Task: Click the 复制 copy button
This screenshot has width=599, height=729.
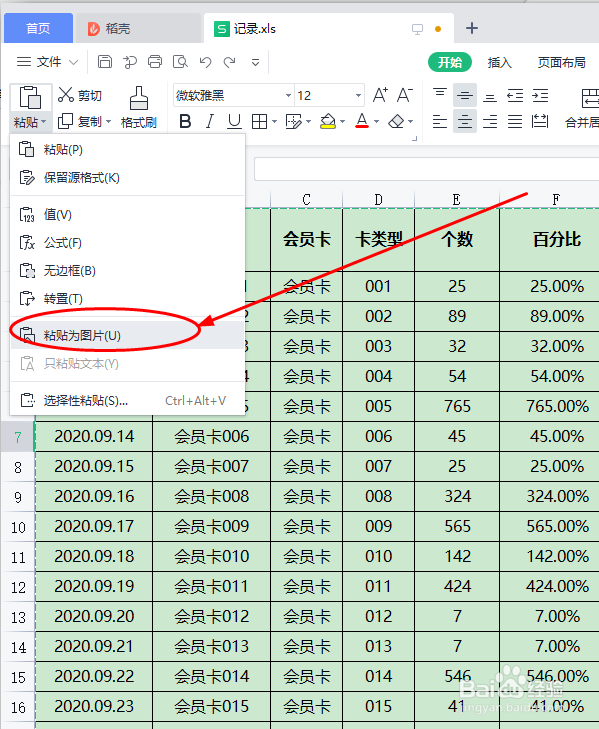Action: (x=80, y=122)
